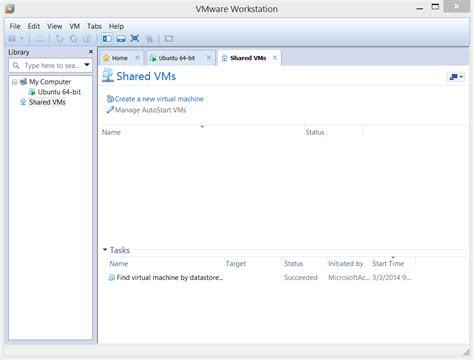This screenshot has height=360, width=474.
Task: Sort VM list by Status column
Action: click(315, 132)
